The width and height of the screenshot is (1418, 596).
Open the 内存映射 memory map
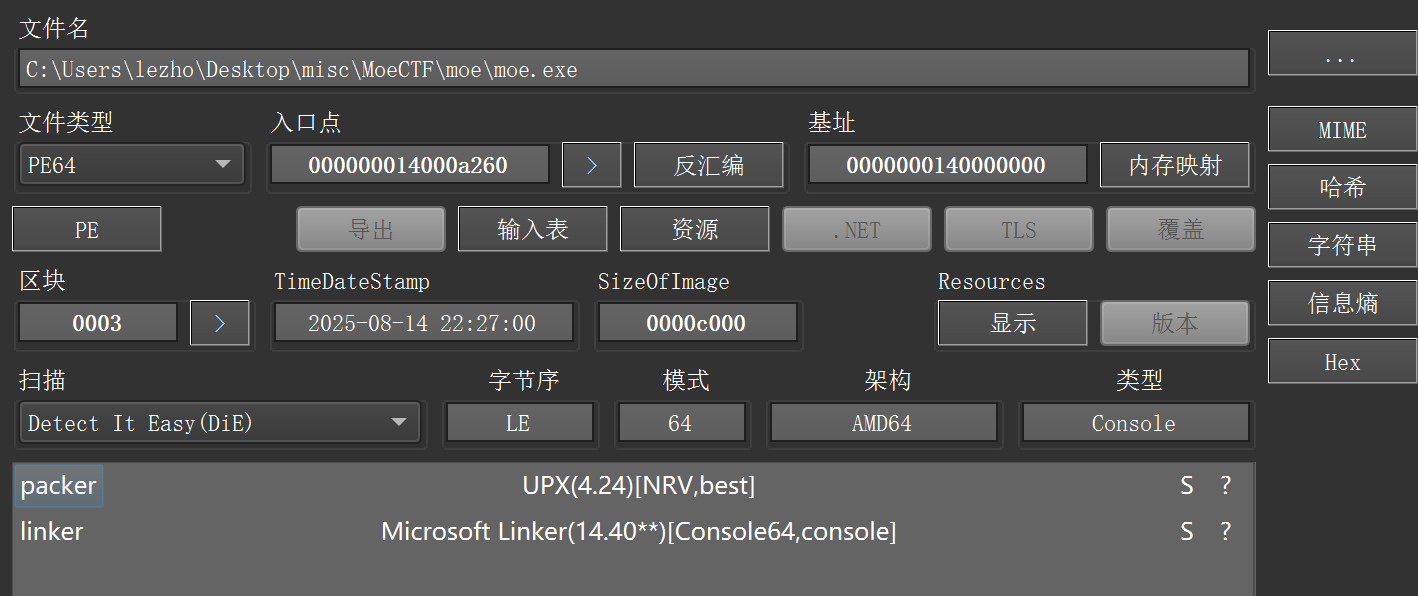(1174, 164)
